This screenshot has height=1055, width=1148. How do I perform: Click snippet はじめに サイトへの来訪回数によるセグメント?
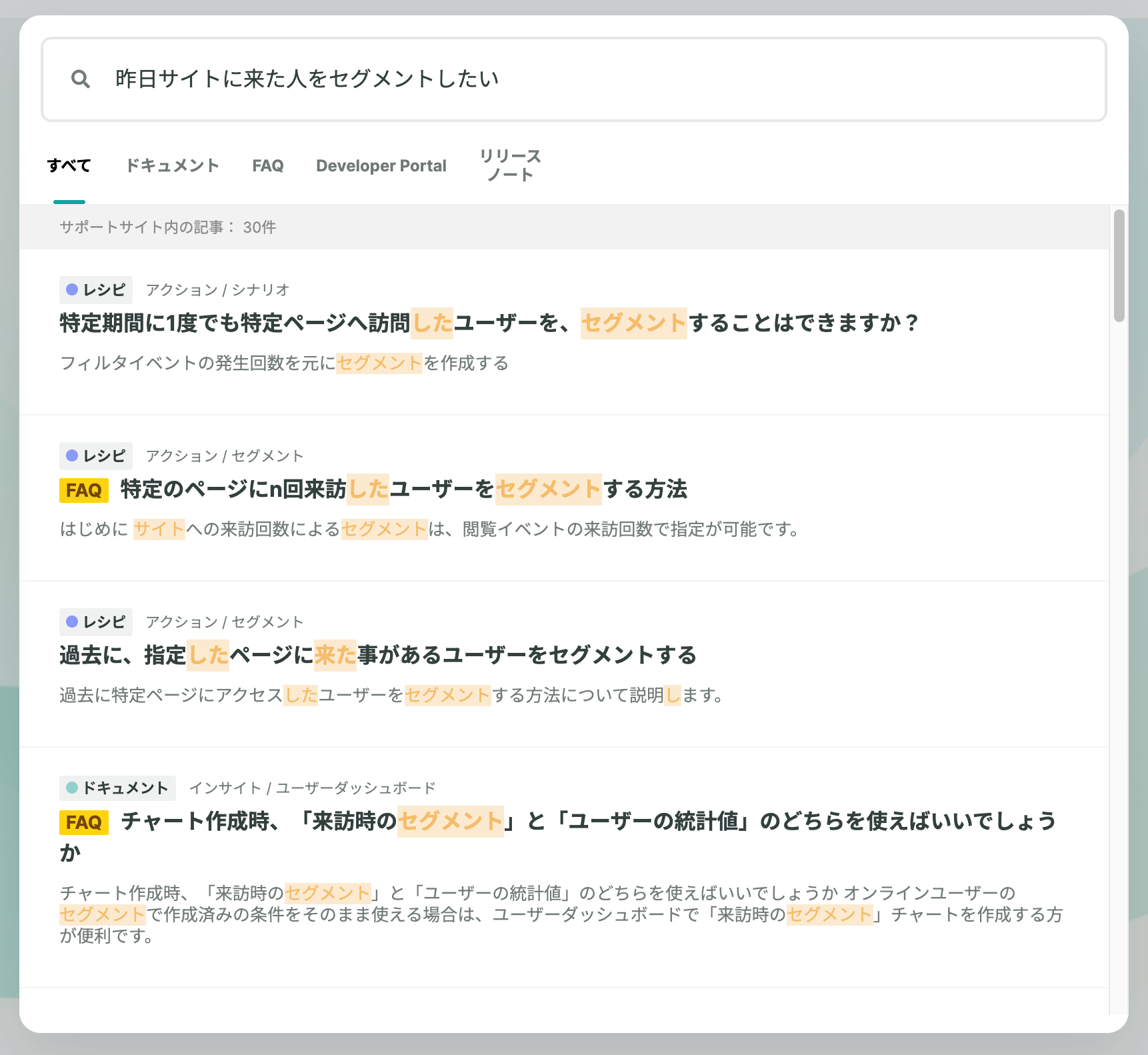(430, 529)
